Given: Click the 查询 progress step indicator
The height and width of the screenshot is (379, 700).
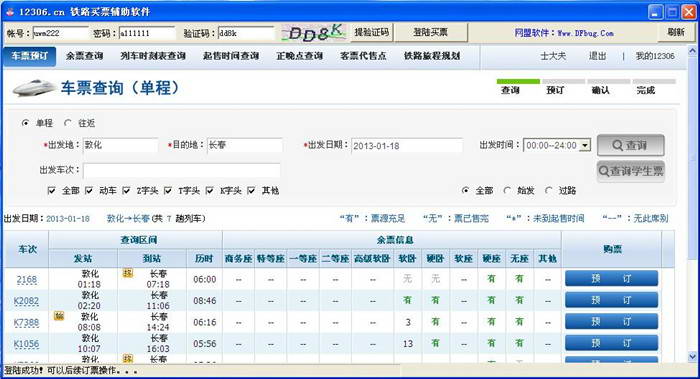Looking at the screenshot, I should [x=518, y=87].
